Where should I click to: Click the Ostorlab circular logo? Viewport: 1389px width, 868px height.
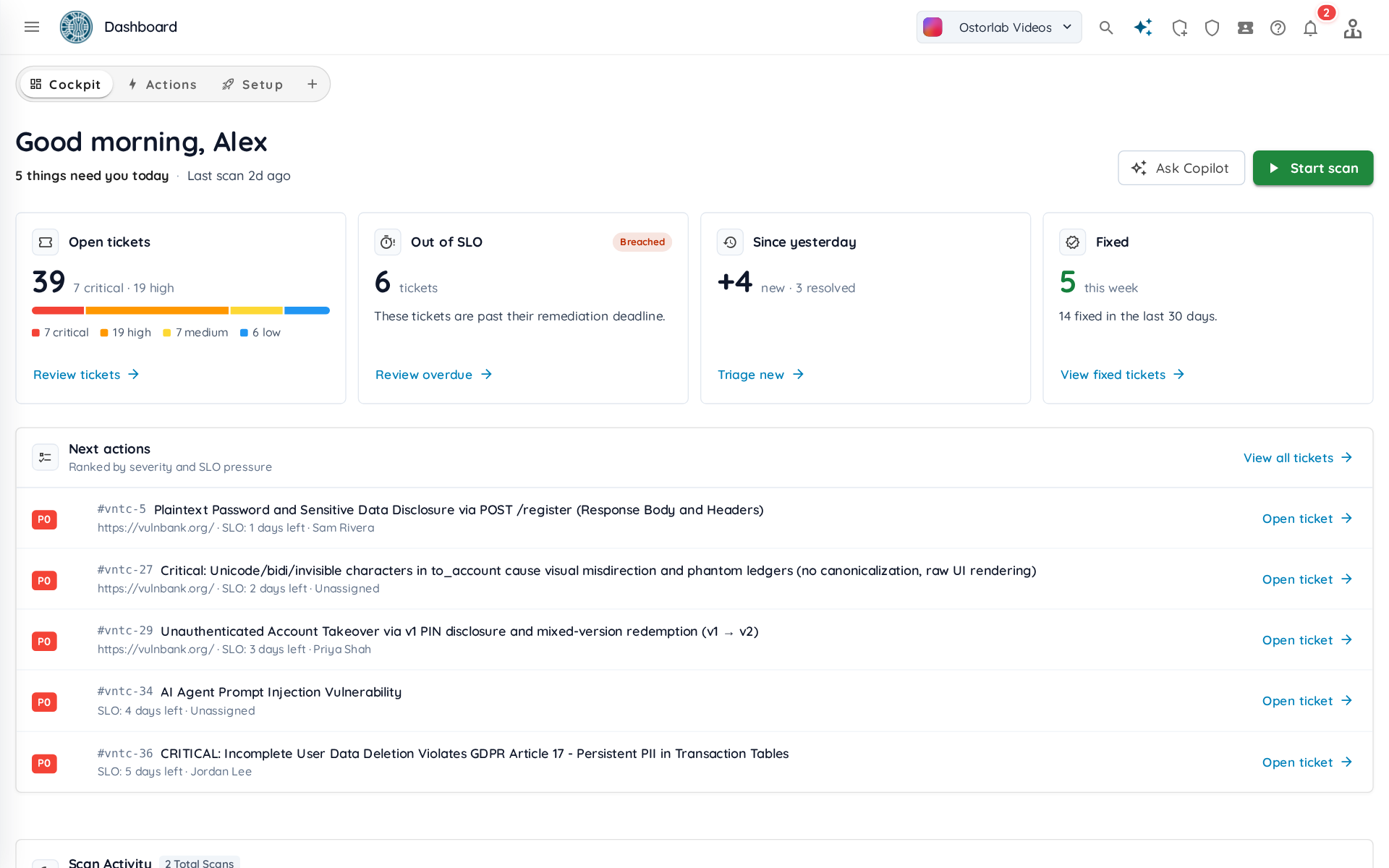click(76, 27)
